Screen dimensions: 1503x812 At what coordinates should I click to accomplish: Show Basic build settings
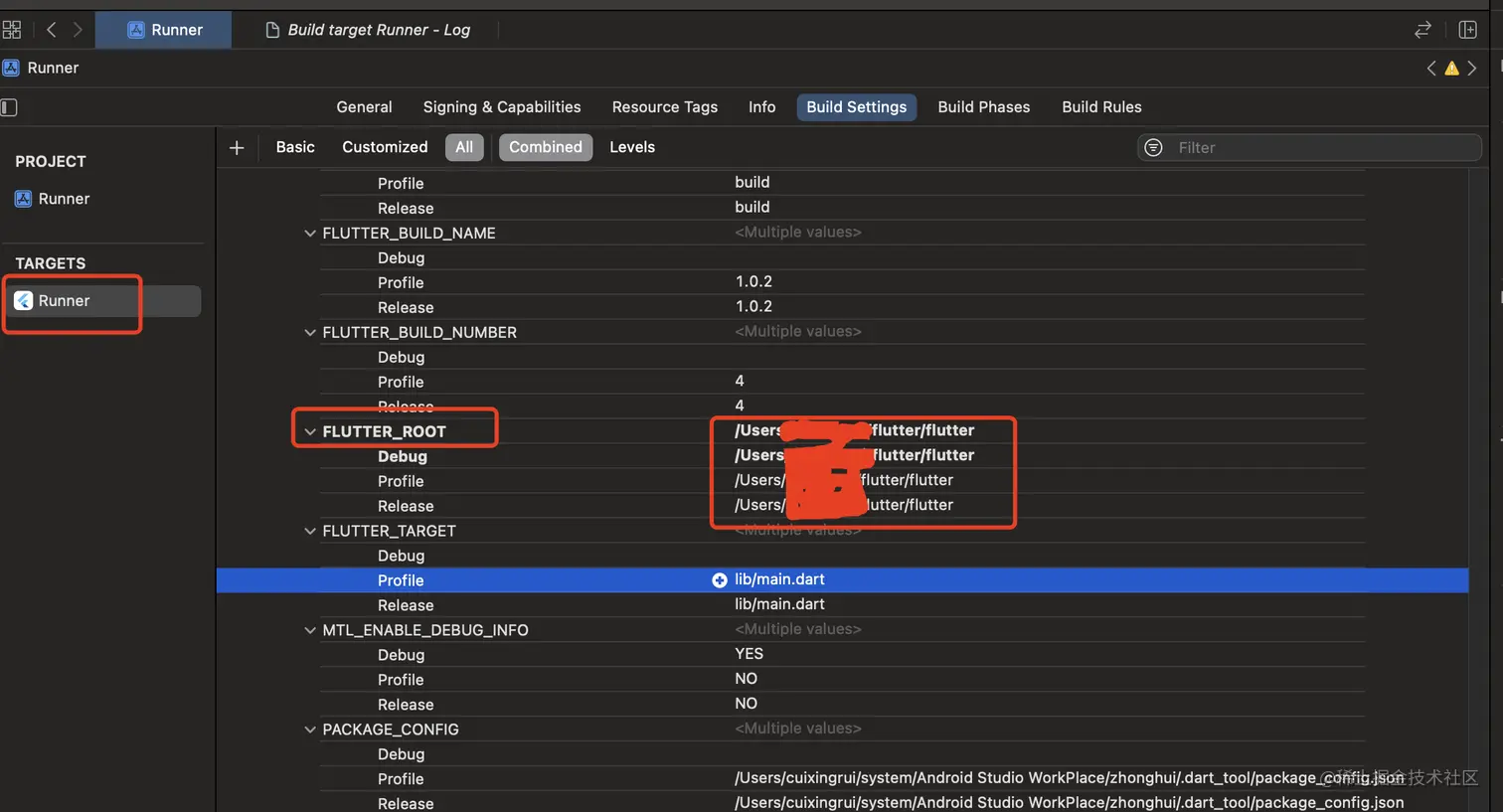[x=295, y=147]
